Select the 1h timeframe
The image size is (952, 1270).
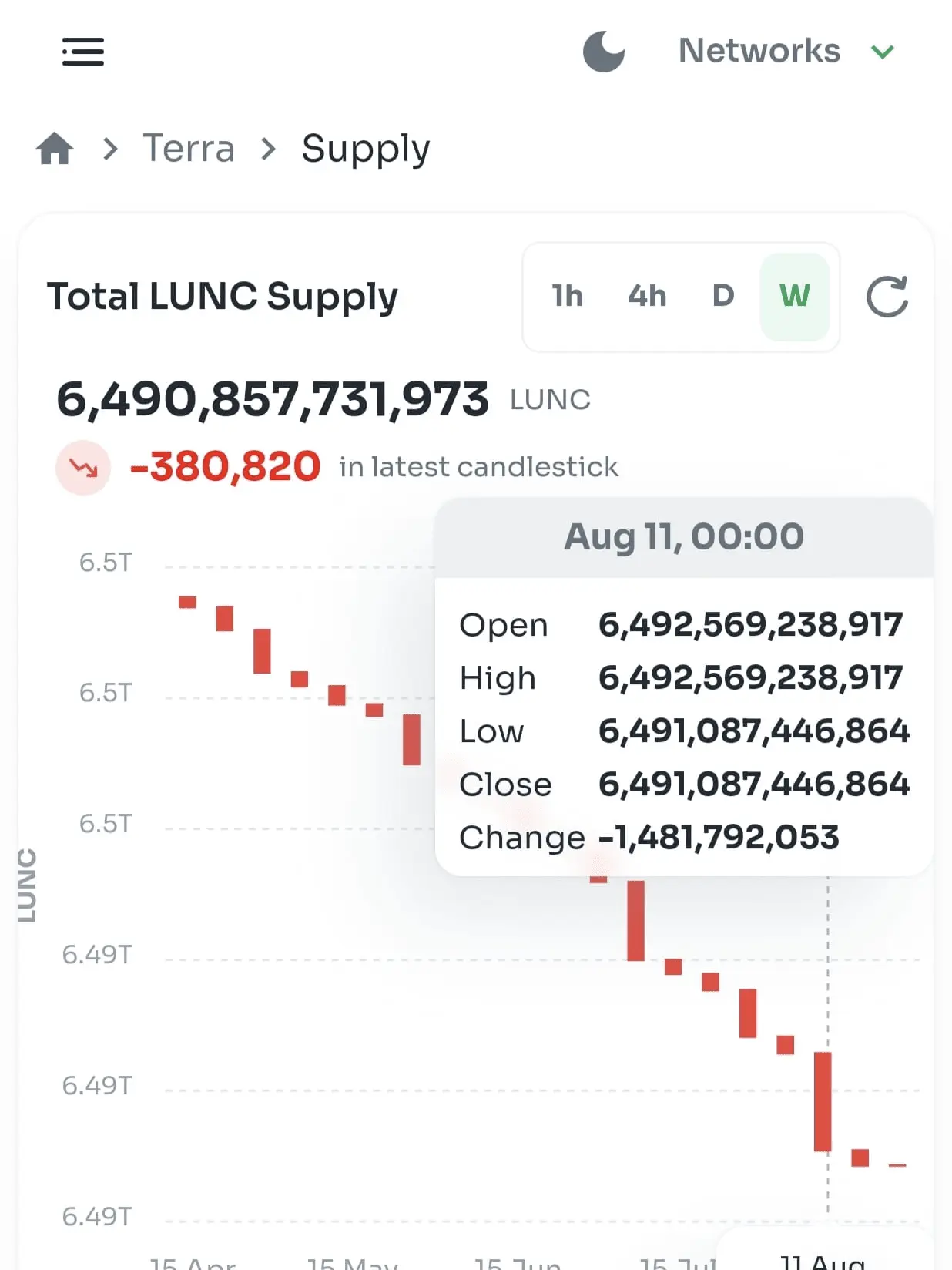[x=568, y=296]
